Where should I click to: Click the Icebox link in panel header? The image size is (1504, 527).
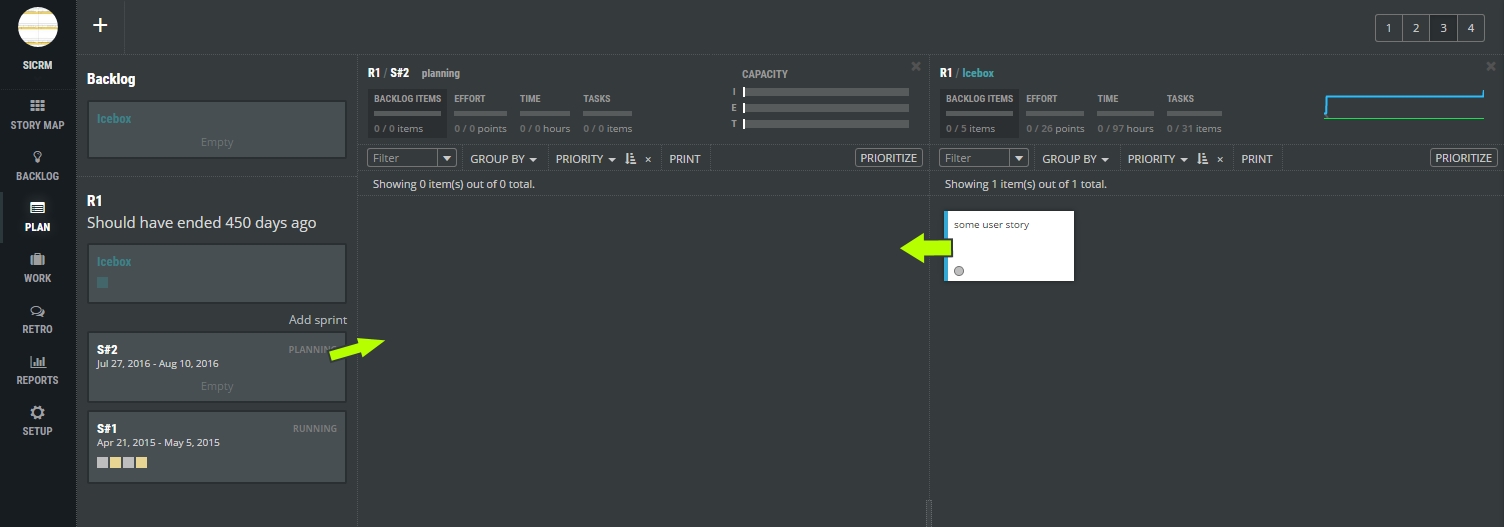[x=978, y=73]
